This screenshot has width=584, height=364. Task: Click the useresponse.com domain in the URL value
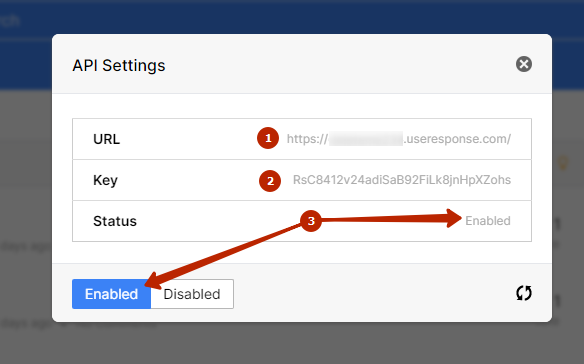point(457,139)
